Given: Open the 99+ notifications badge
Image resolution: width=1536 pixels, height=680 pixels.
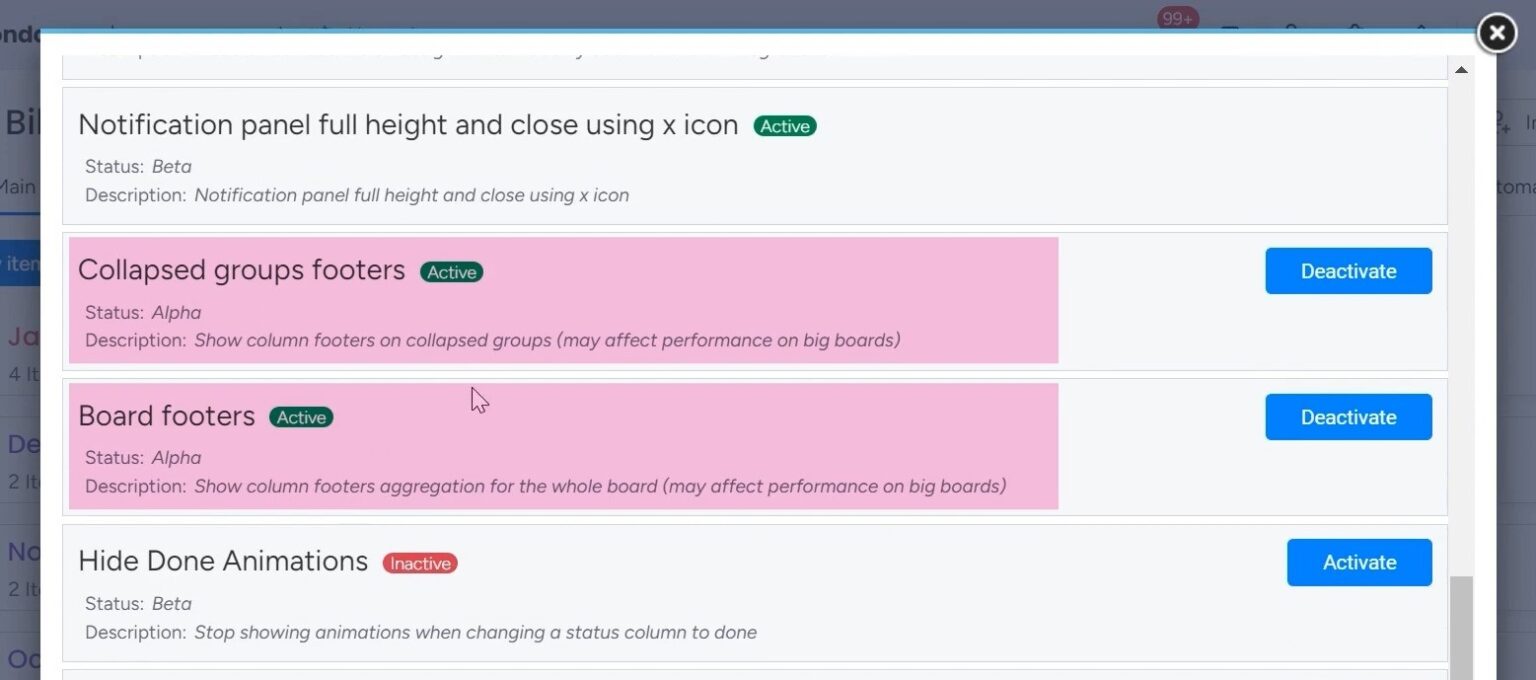Looking at the screenshot, I should click(1176, 16).
